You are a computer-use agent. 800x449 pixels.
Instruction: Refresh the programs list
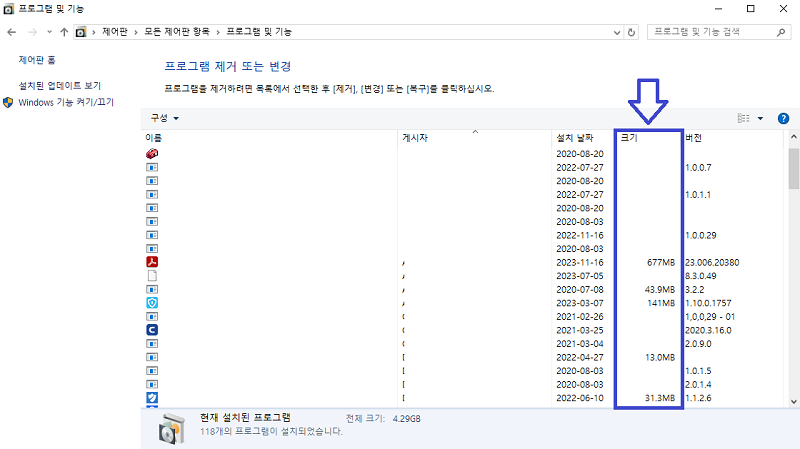tap(631, 32)
